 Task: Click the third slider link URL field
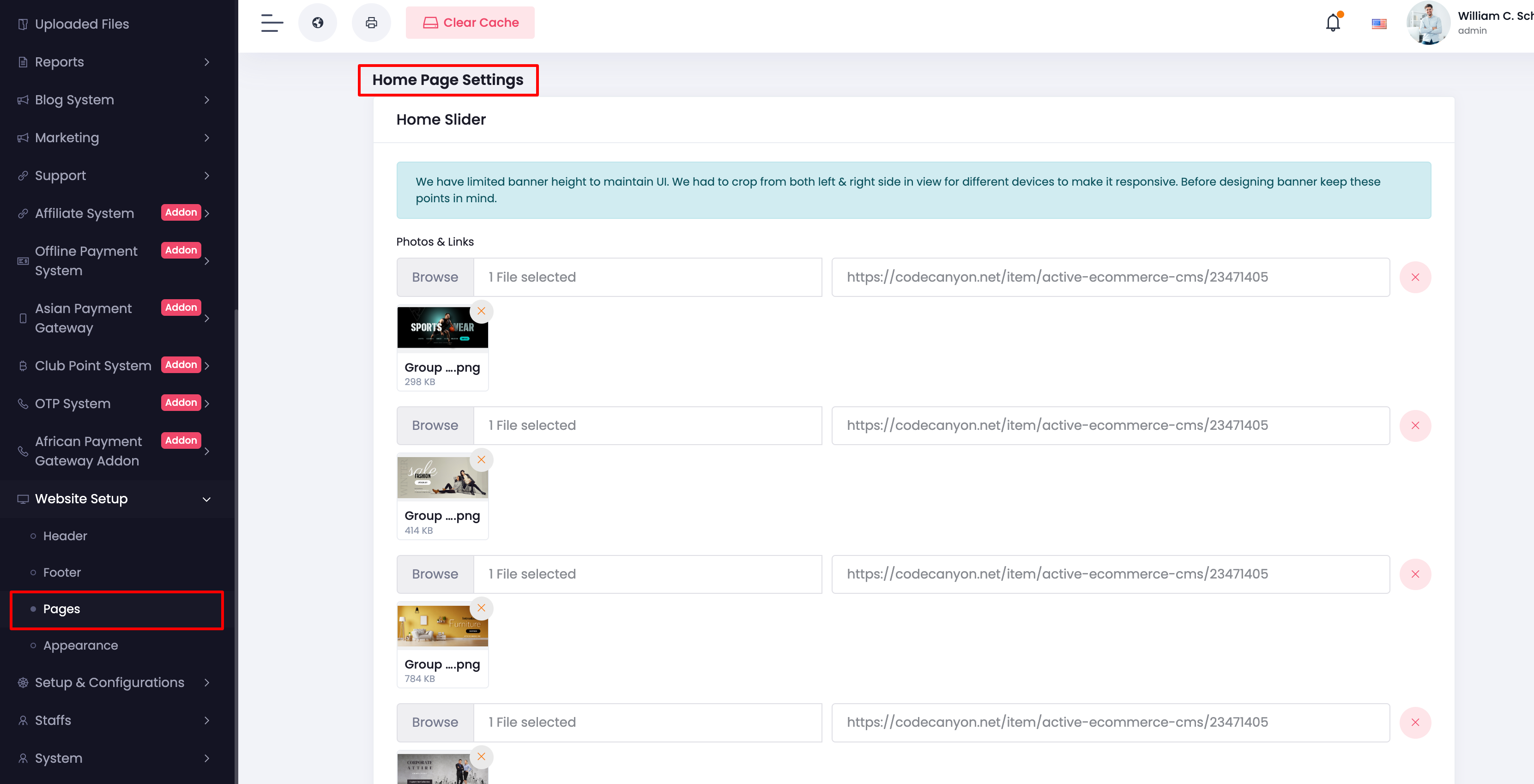click(x=1111, y=574)
